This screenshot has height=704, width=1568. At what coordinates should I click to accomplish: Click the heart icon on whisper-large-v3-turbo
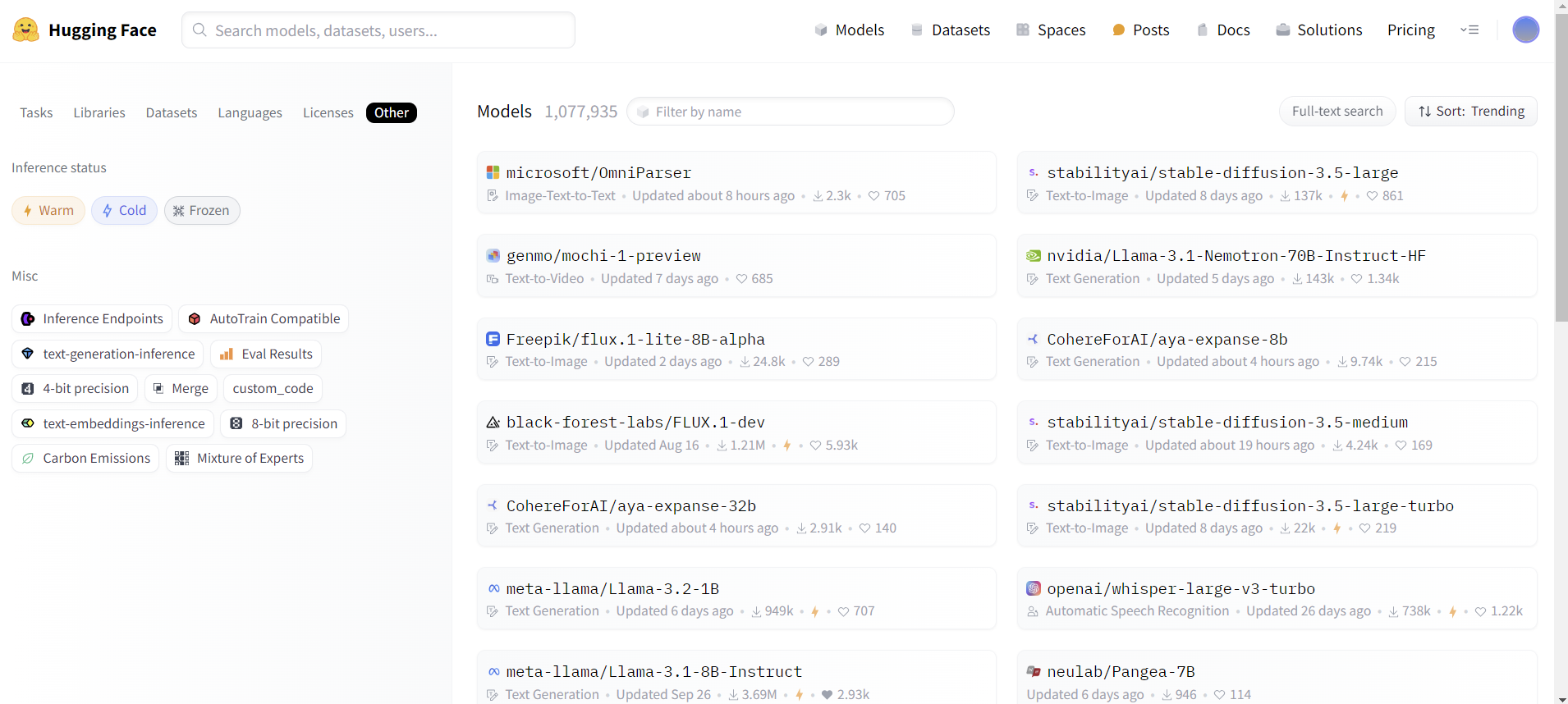pos(1480,611)
